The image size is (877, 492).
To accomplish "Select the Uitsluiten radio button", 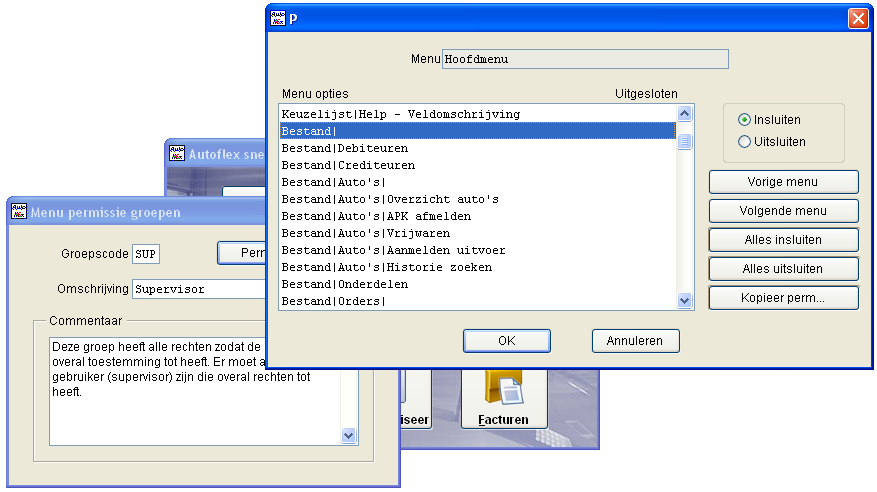I will click(x=744, y=142).
